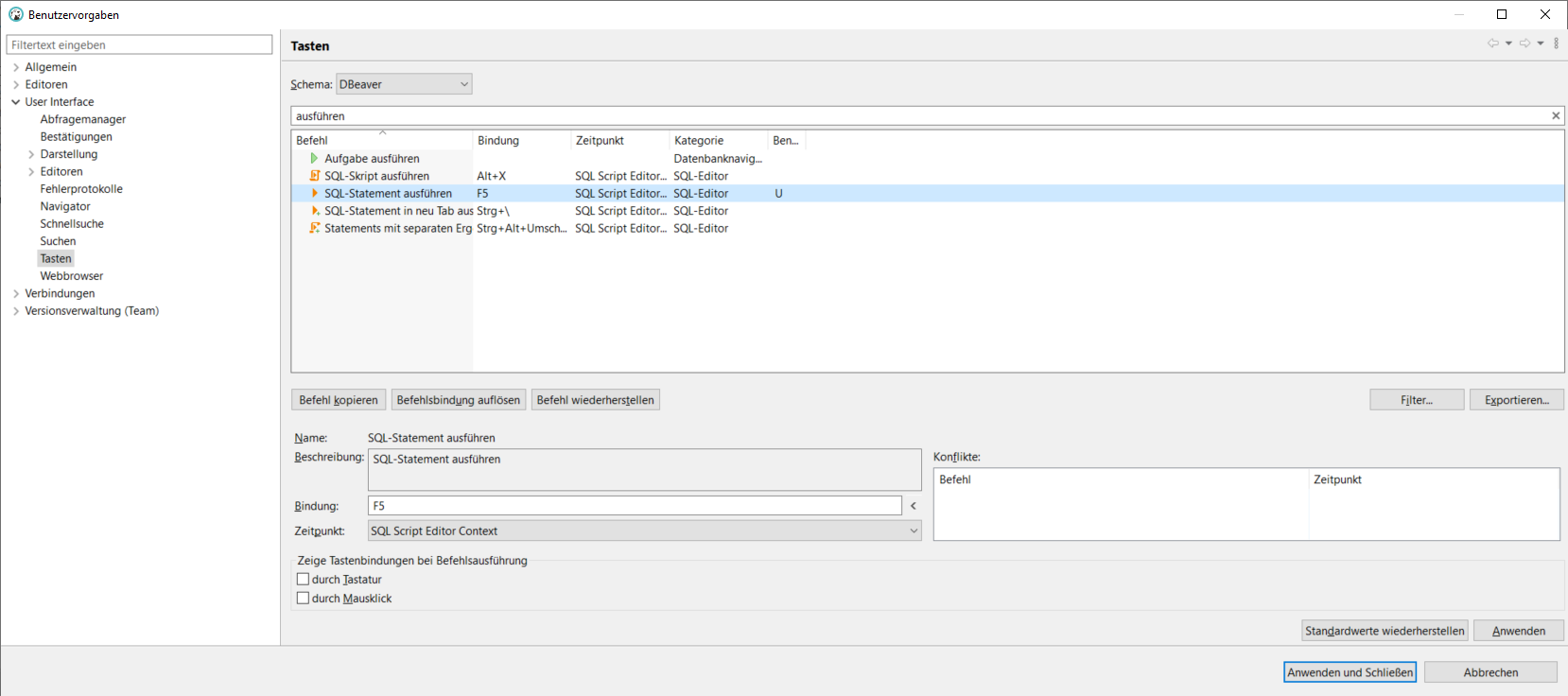1568x696 pixels.
Task: Enable durch Mausklick checkbox
Action: click(x=303, y=598)
